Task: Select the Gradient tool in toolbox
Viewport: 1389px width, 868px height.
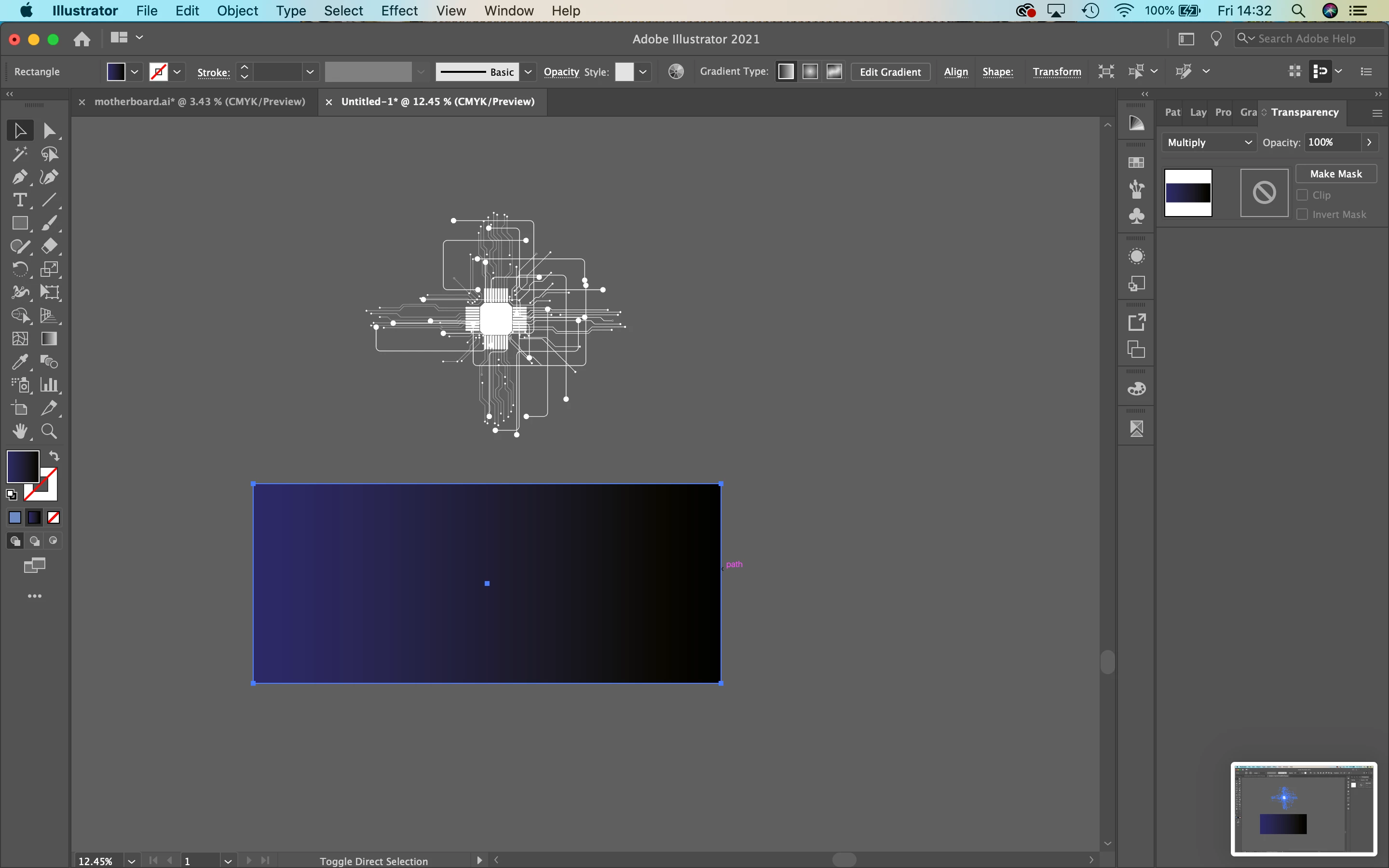Action: coord(49,339)
